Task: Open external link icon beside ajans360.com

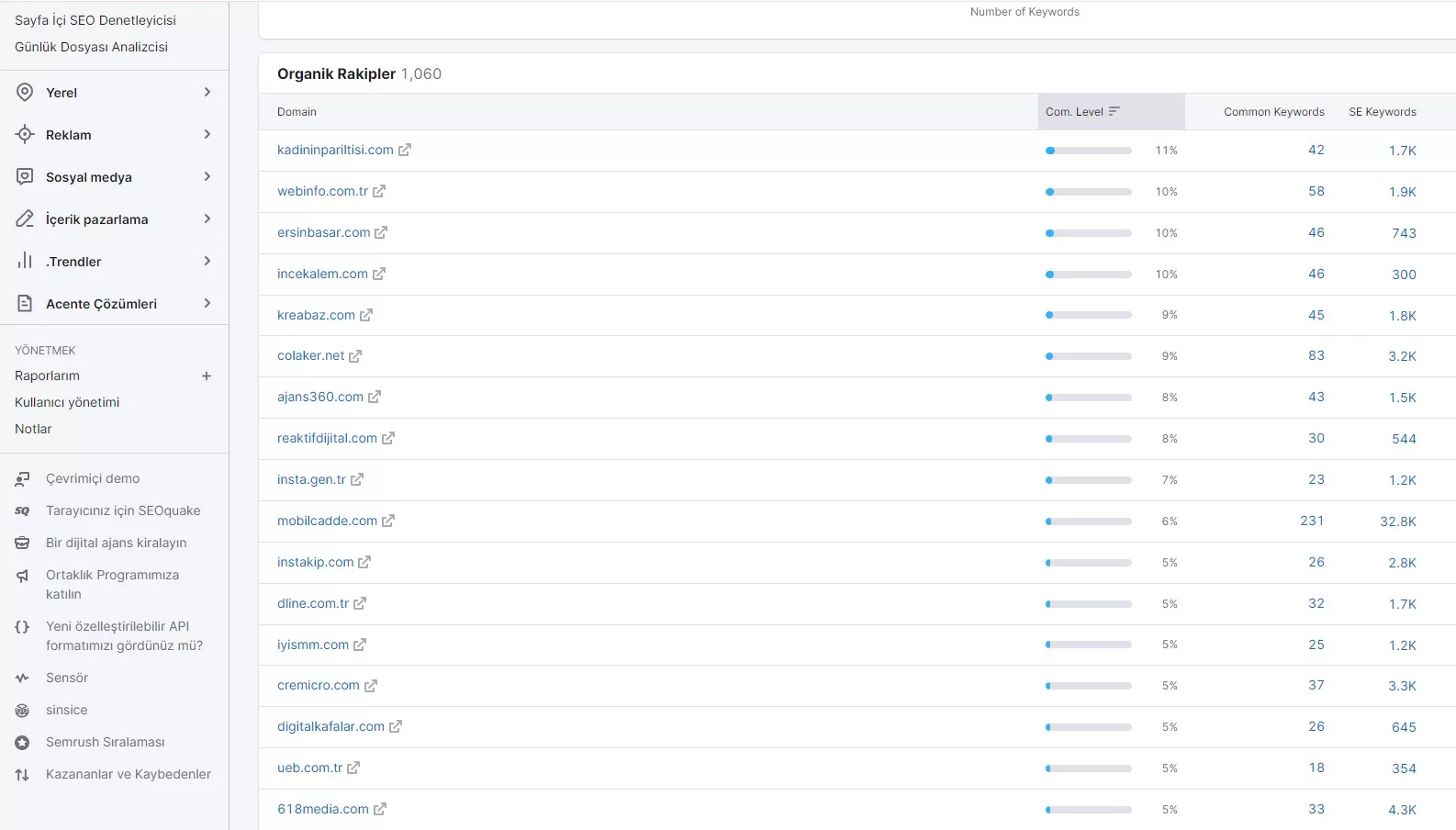Action: pyautogui.click(x=375, y=397)
